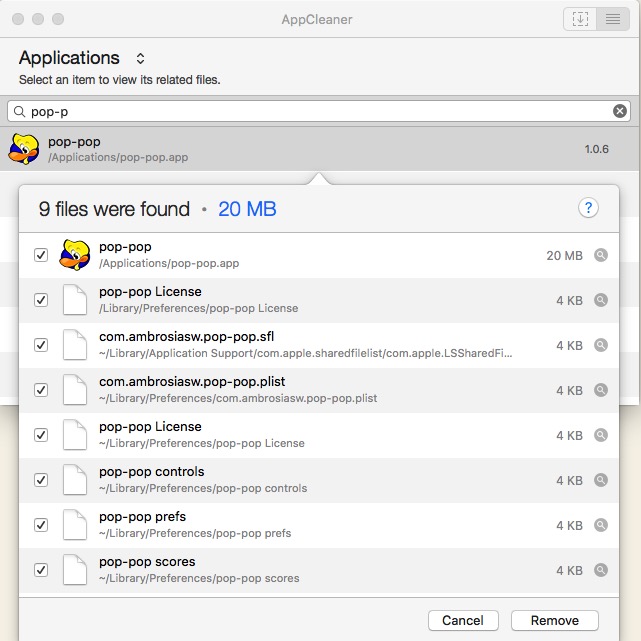Click 'pop-pop controls' file name

[x=151, y=472]
